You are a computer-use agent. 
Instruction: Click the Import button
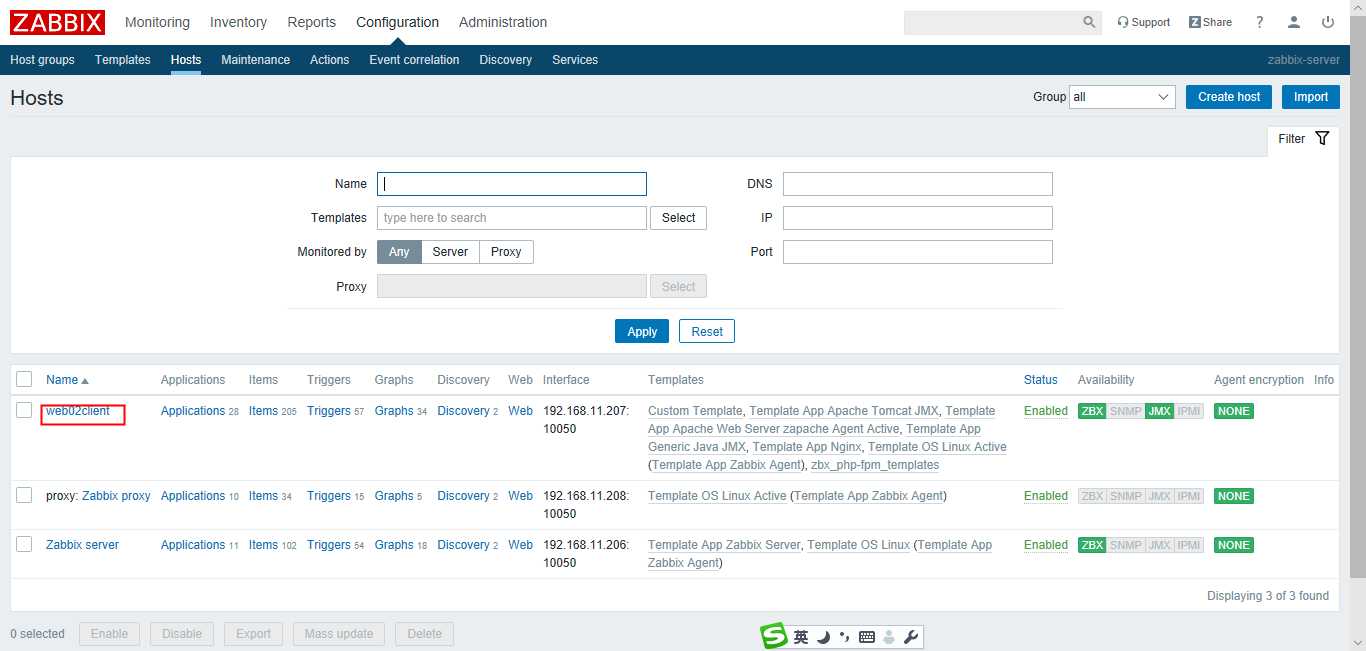(1310, 97)
